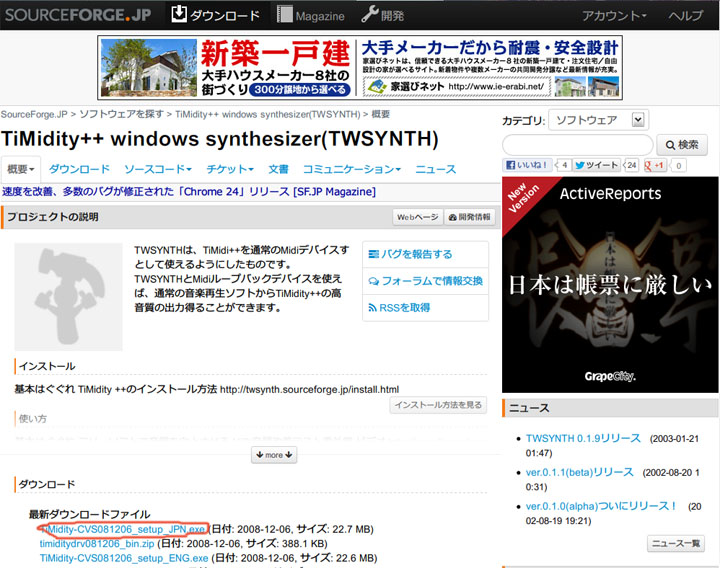Click the RSSを取得 feed link
This screenshot has width=720, height=568.
399,308
